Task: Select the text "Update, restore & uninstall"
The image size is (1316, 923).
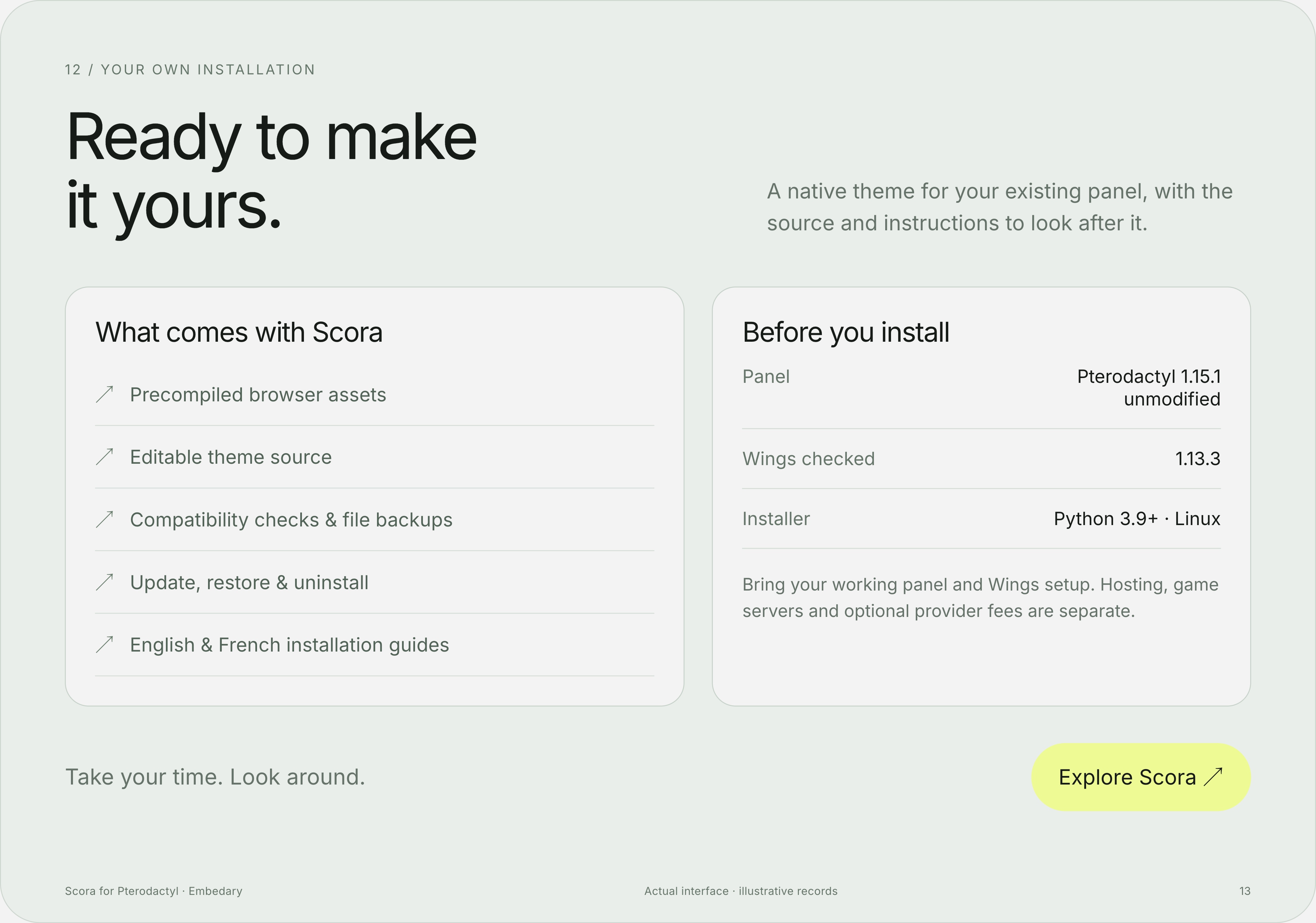Action: coord(249,582)
